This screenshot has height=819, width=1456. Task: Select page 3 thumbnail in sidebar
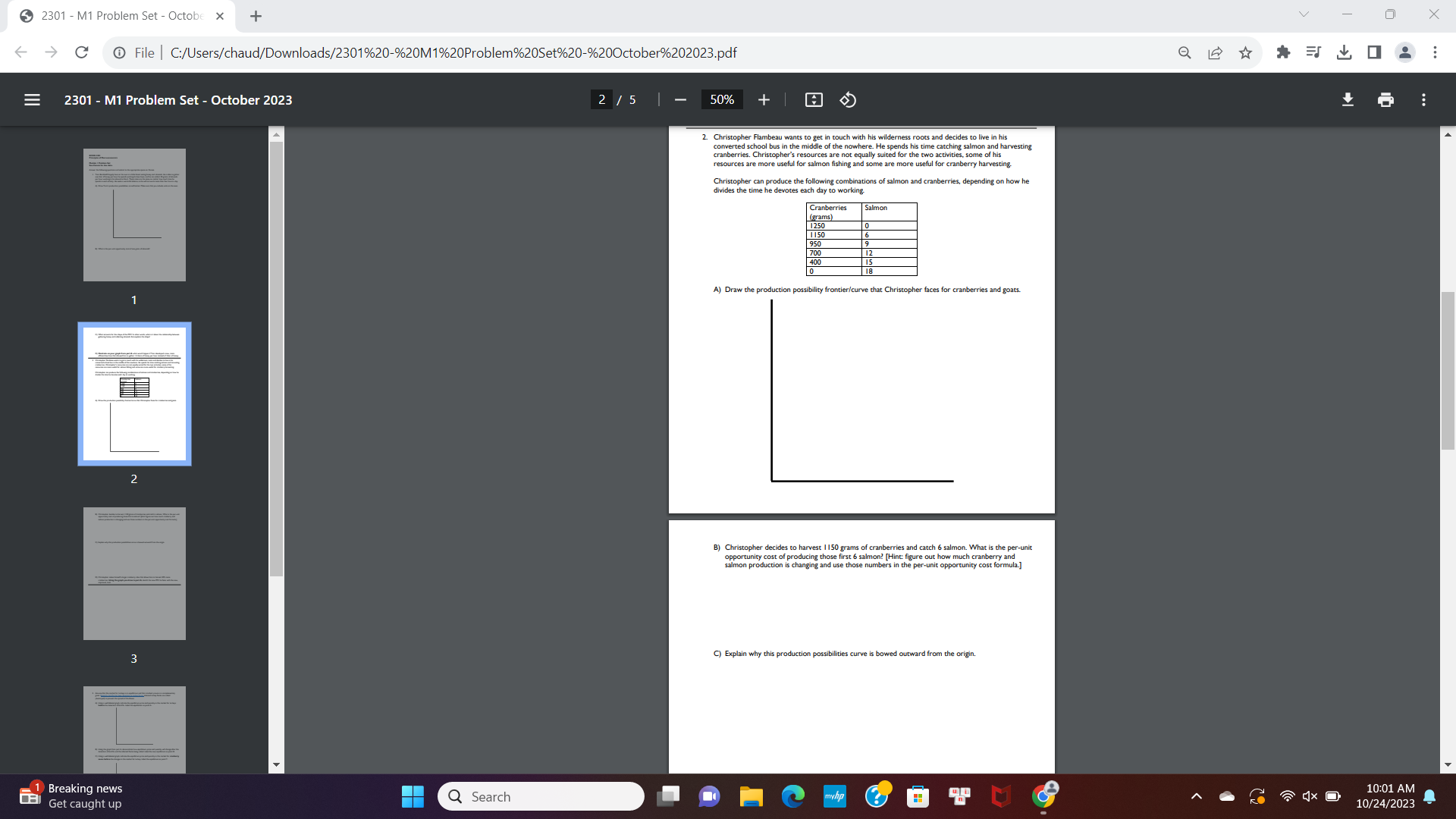coord(133,573)
